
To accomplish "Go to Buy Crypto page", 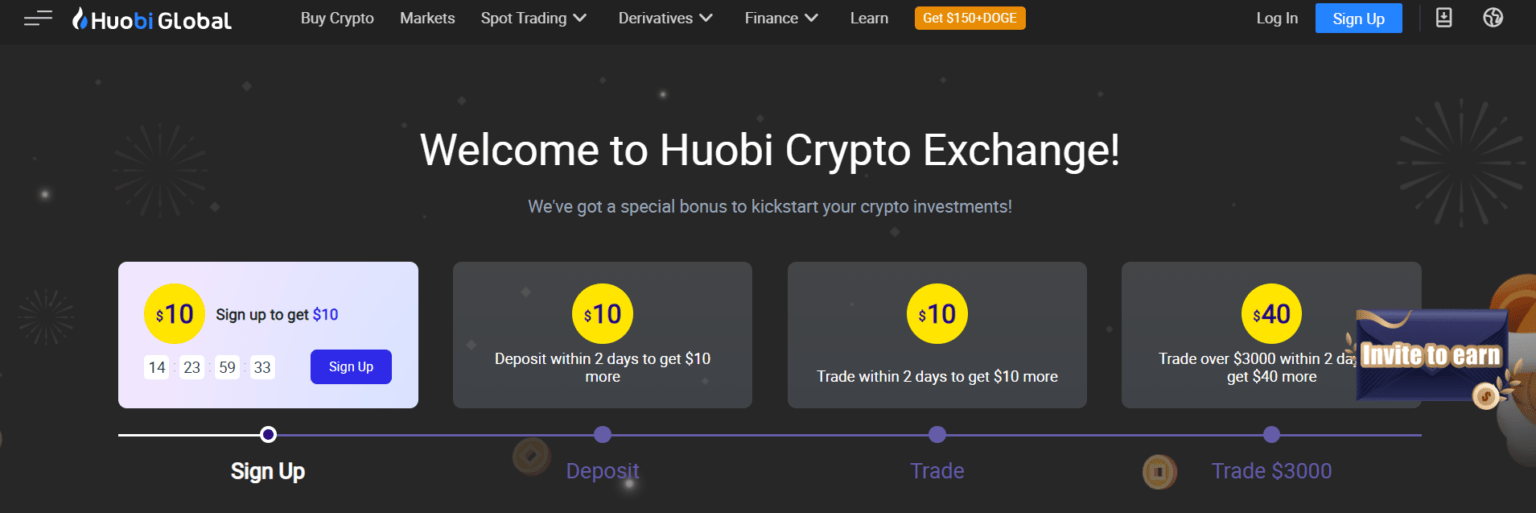I will tap(337, 18).
